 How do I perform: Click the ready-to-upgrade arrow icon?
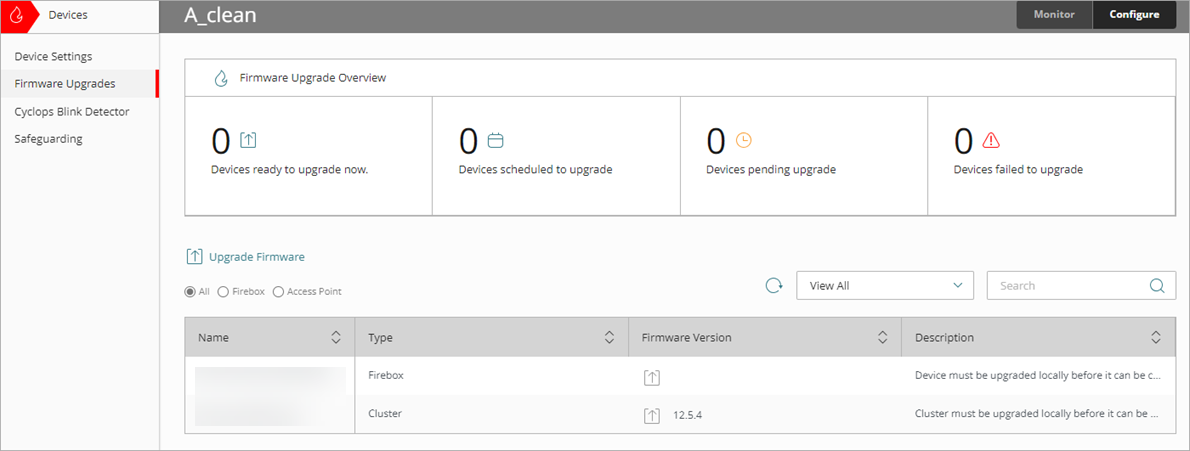click(250, 140)
